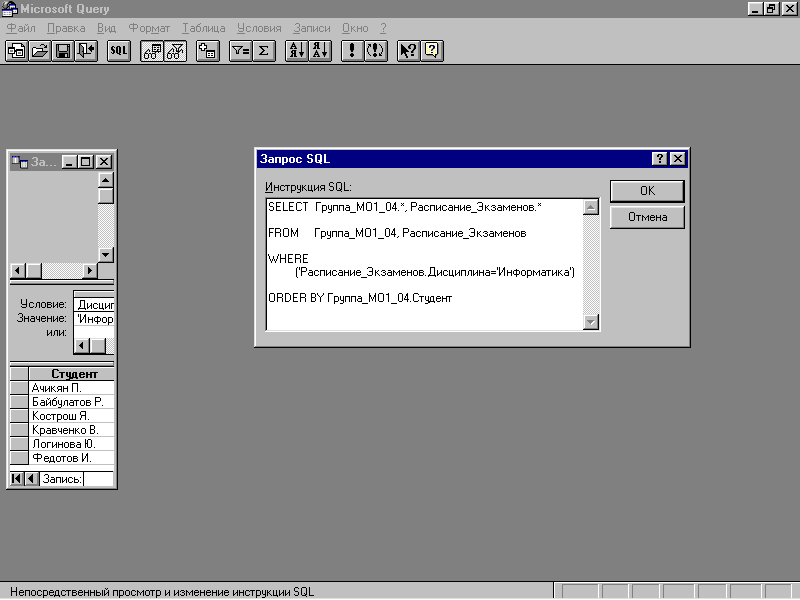Viewport: 800px width, 600px height.
Task: Open the ? help menu
Action: coord(383,28)
